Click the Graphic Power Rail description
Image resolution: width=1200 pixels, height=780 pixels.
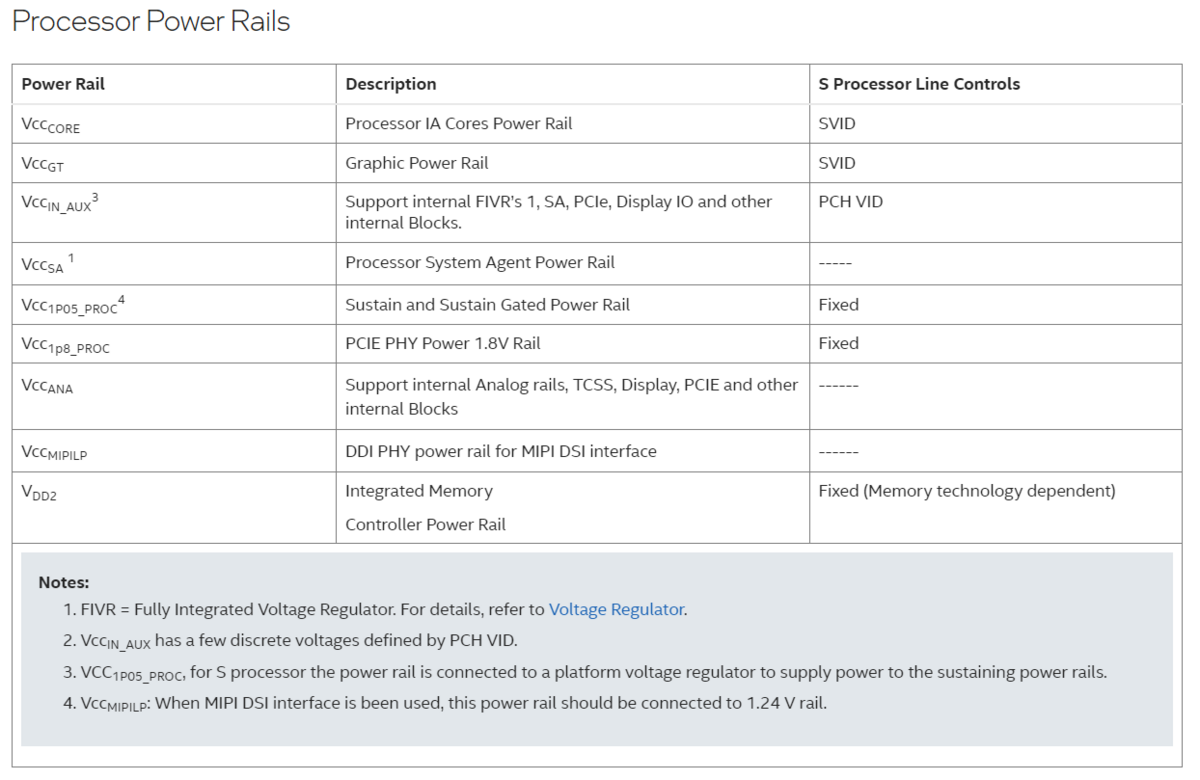(417, 163)
